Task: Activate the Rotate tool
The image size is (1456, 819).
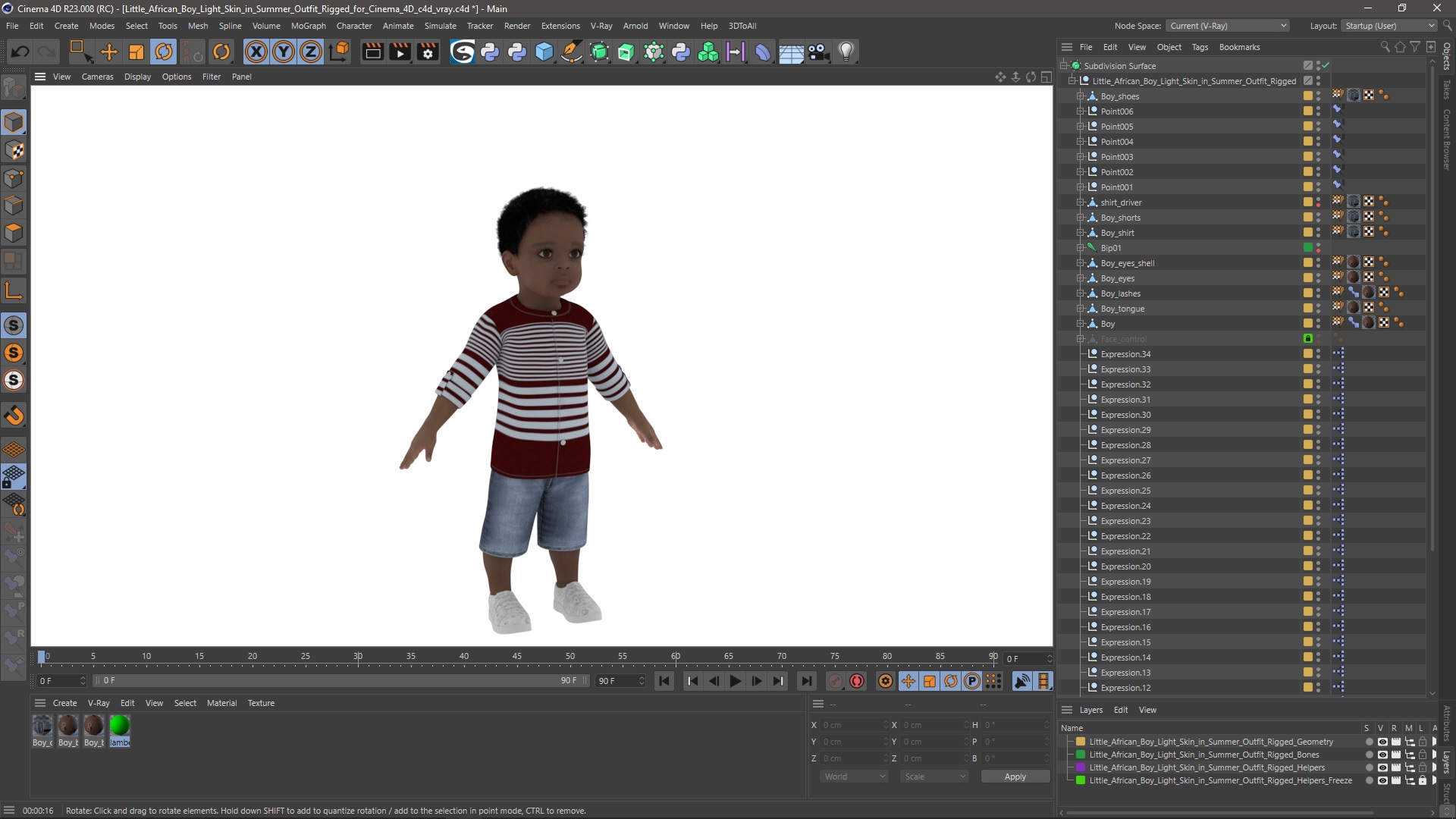Action: click(x=164, y=52)
